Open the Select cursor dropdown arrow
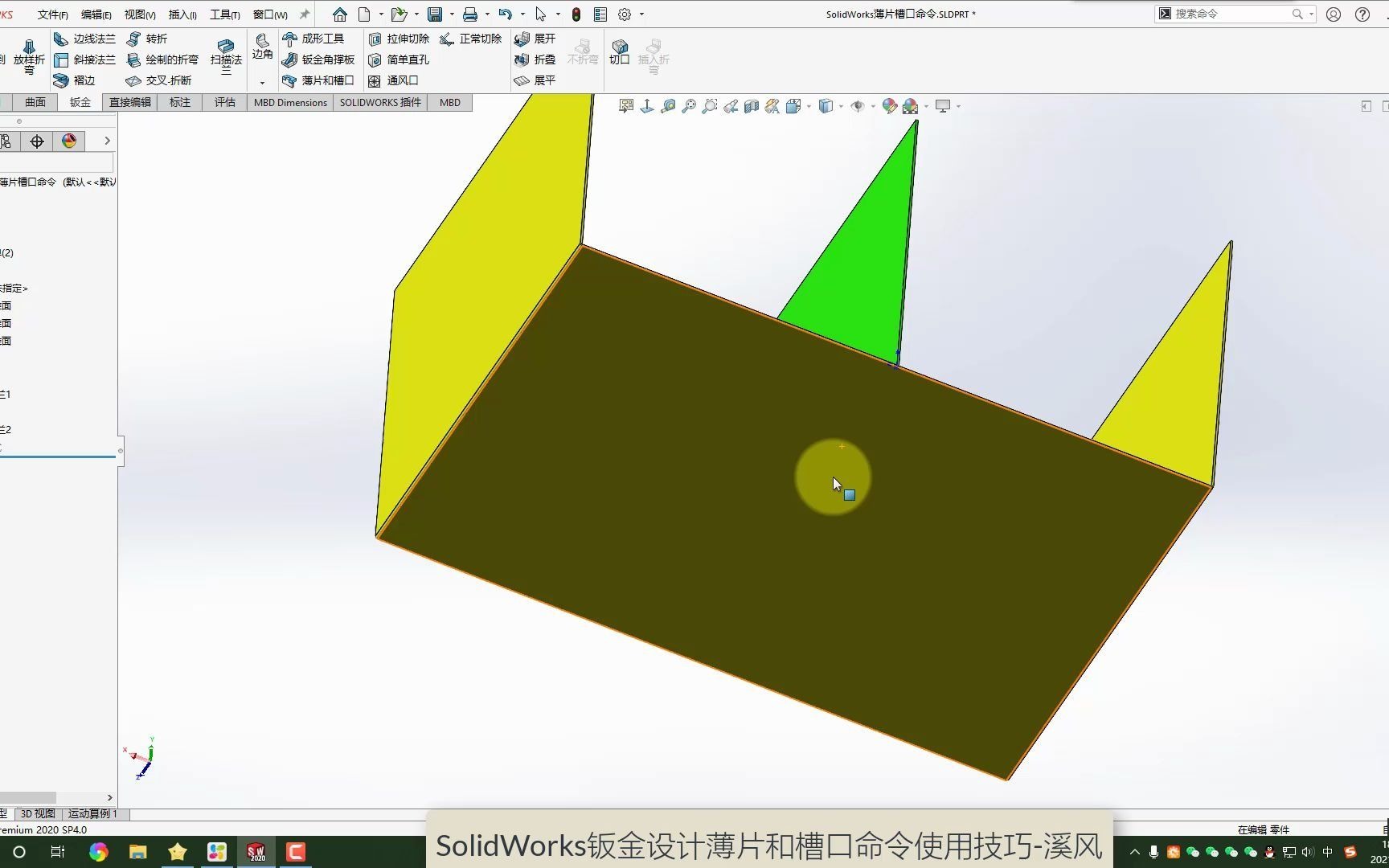The height and width of the screenshot is (868, 1389). click(x=558, y=14)
